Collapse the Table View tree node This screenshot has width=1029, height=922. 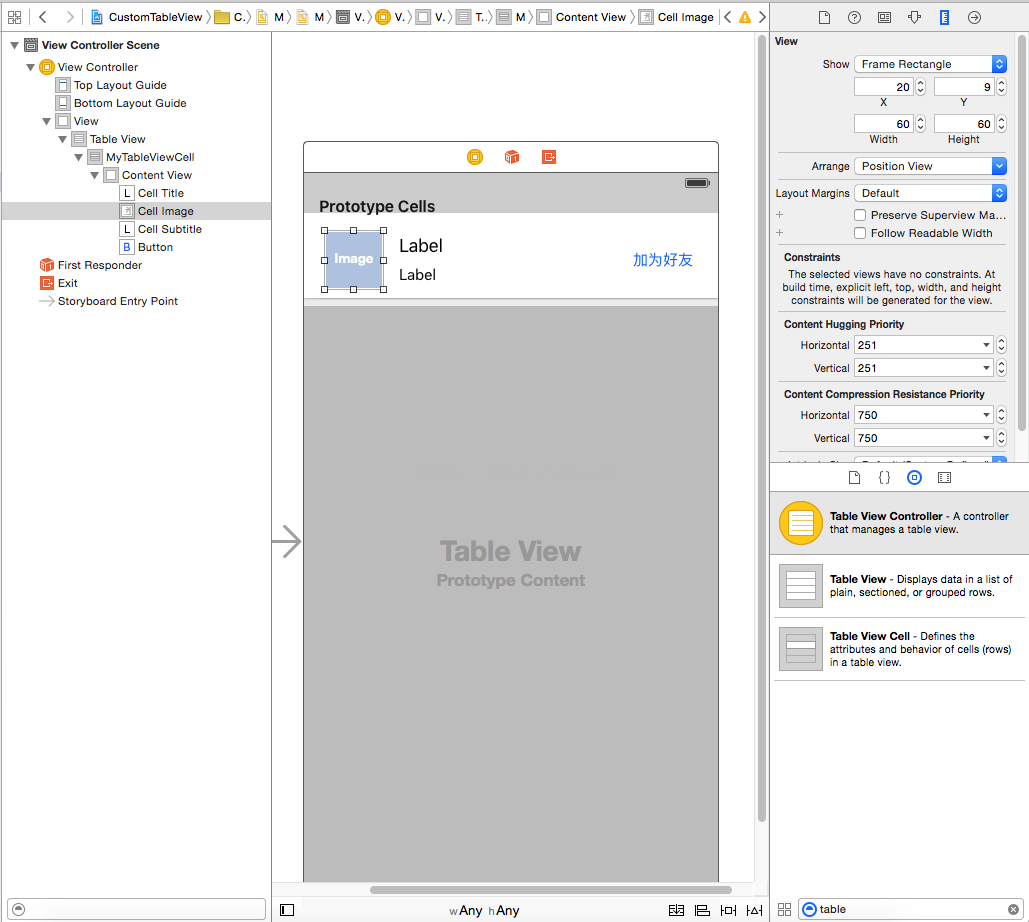(62, 139)
